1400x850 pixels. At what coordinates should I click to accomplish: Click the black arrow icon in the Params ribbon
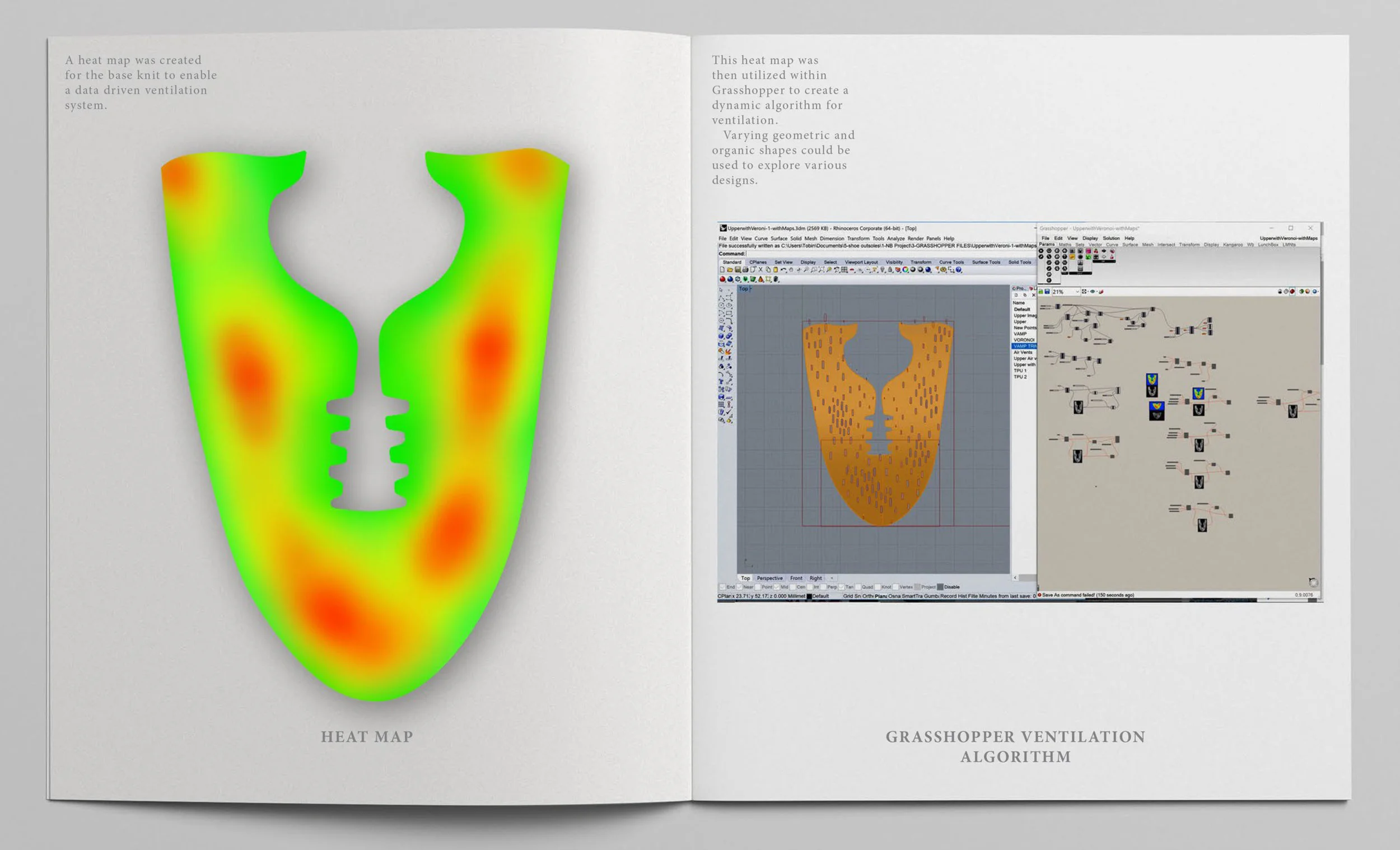point(1104,251)
